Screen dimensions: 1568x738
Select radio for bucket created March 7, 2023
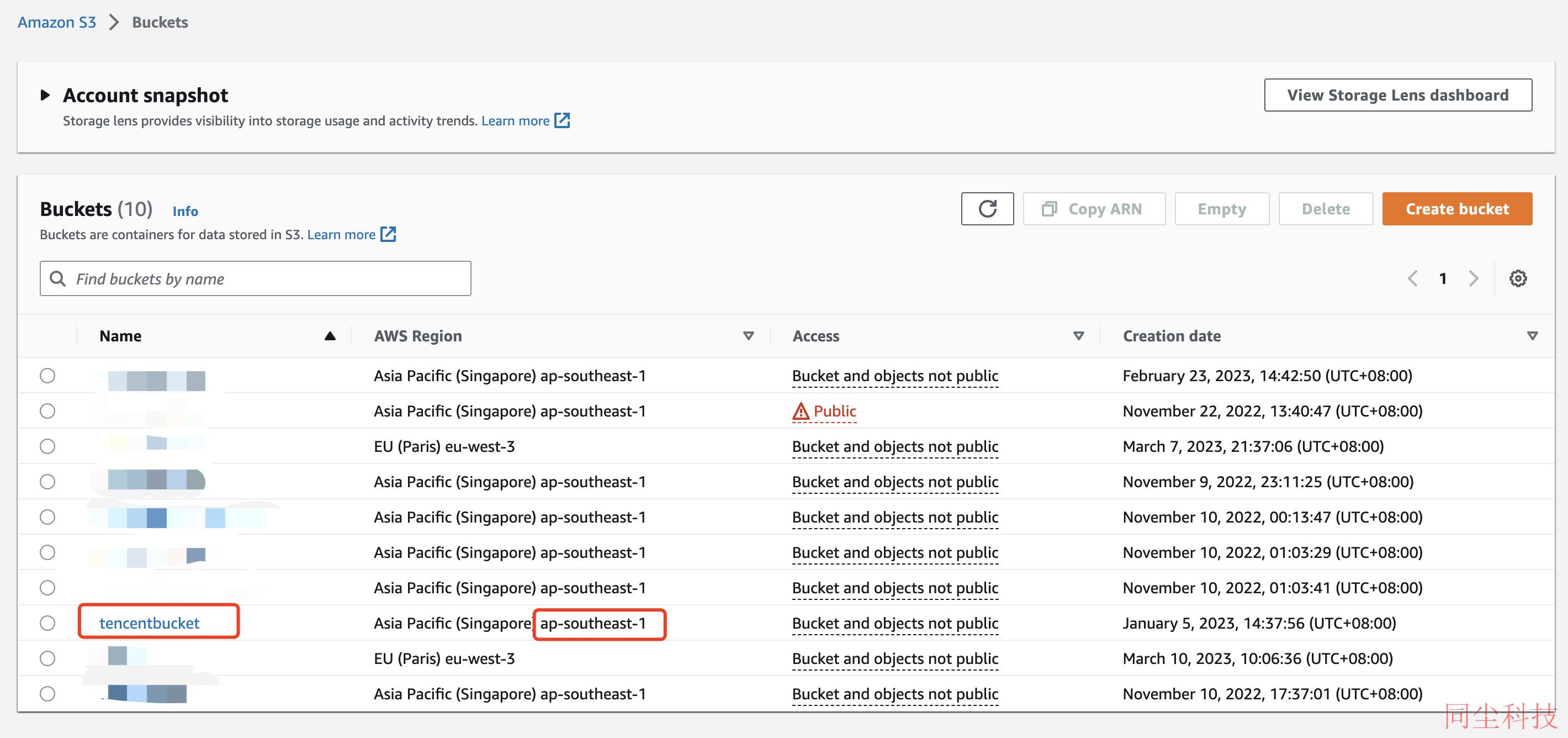point(47,446)
